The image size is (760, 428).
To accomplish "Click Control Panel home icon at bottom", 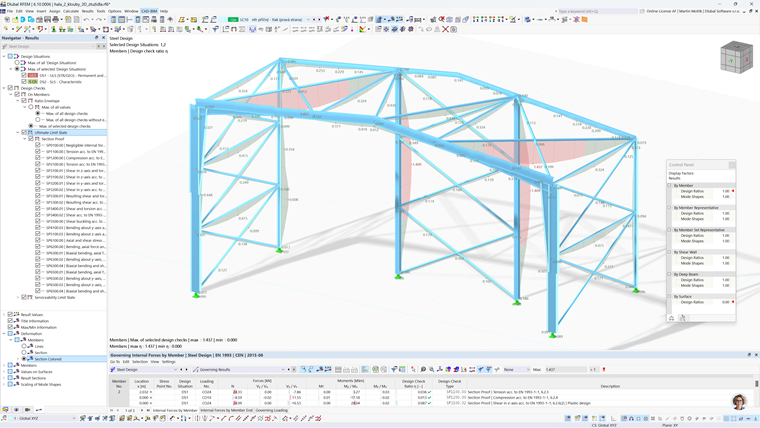I will click(671, 318).
